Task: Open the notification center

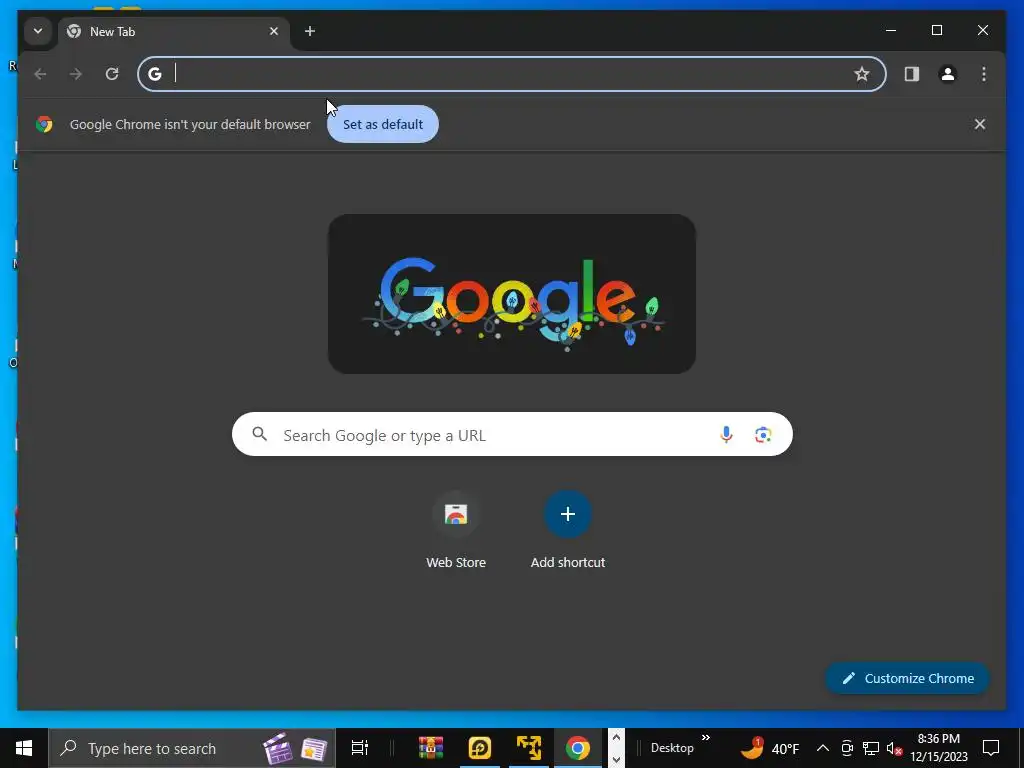Action: 991,748
